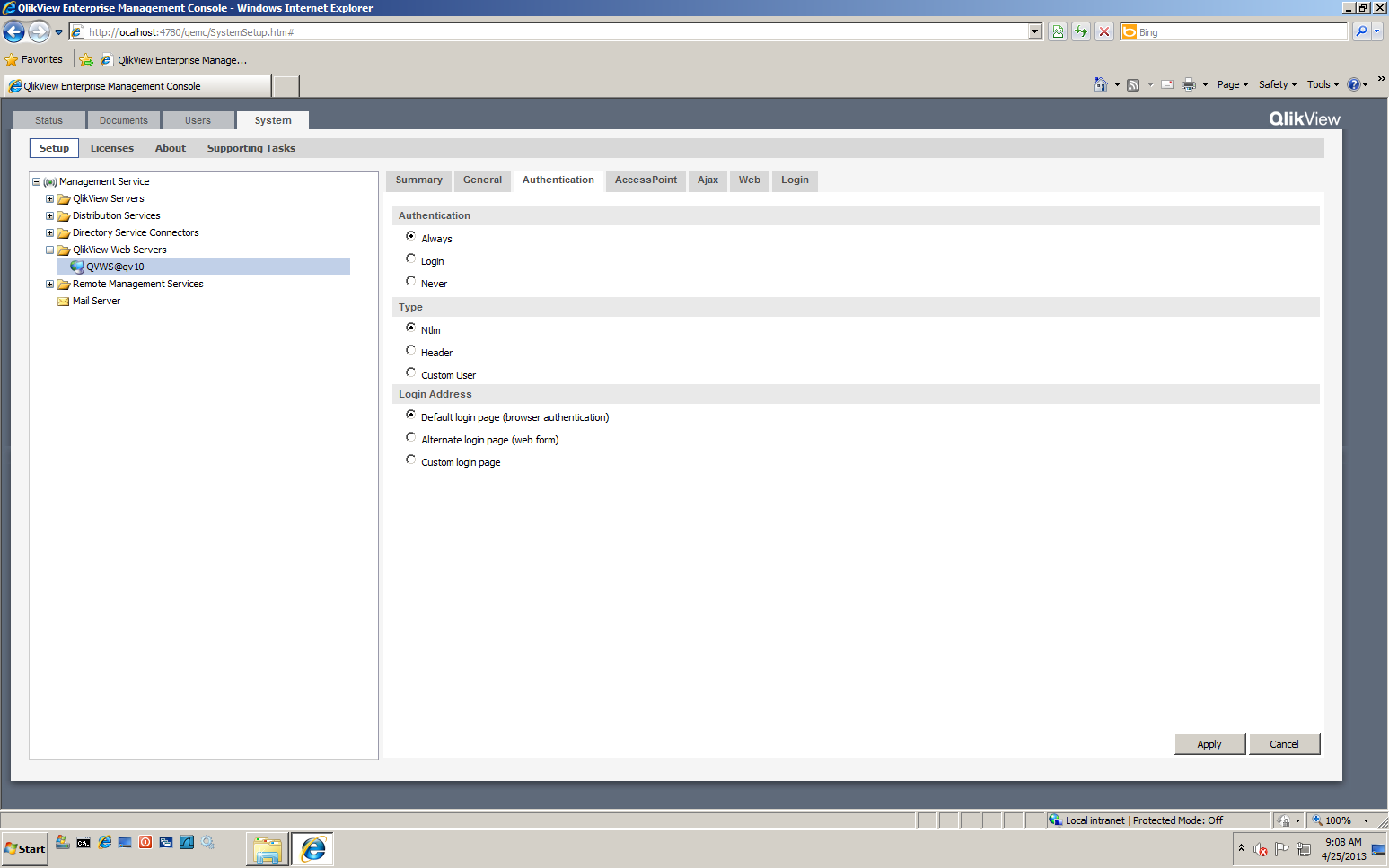Image resolution: width=1389 pixels, height=868 pixels.
Task: Launch Command Prompt from Quick Launch
Action: click(84, 843)
